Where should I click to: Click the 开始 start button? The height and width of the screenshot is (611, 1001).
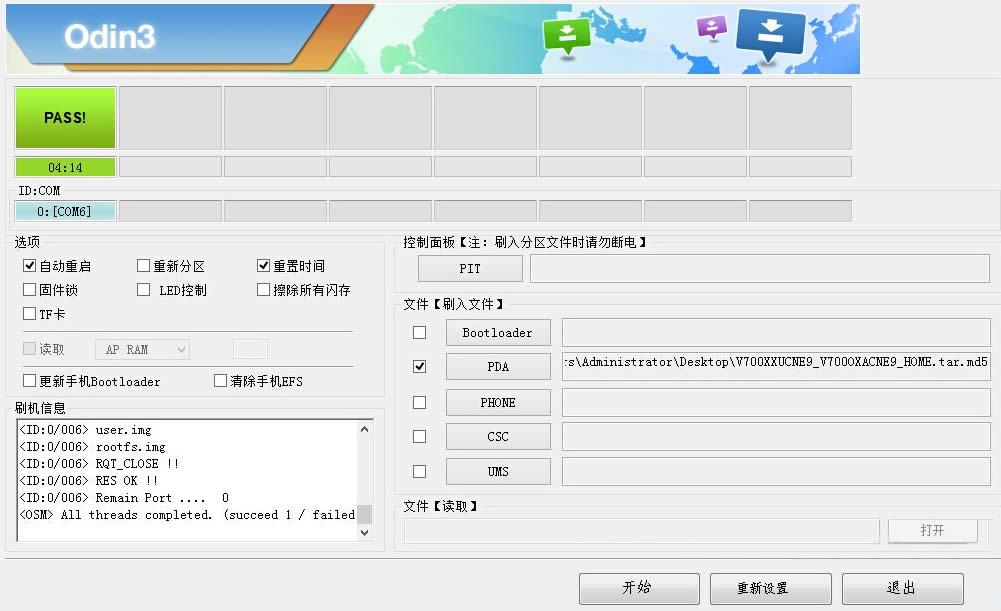coord(639,588)
